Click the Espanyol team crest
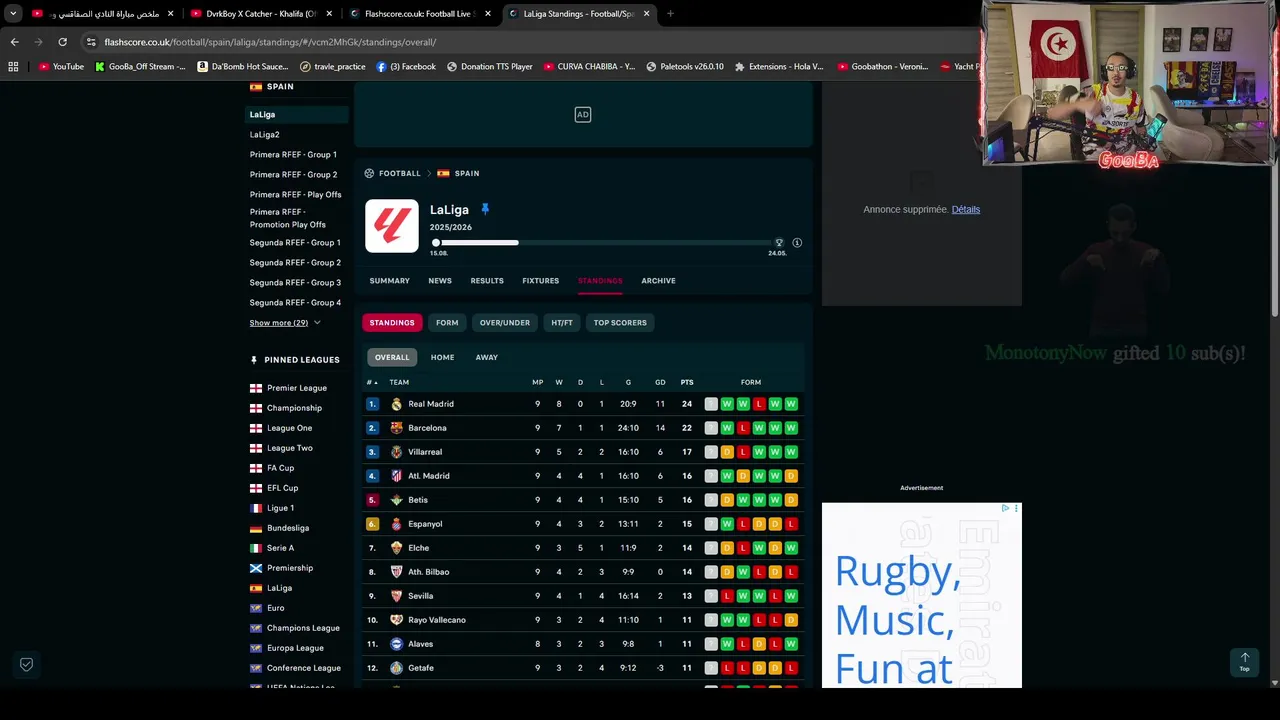The height and width of the screenshot is (720, 1280). (397, 524)
